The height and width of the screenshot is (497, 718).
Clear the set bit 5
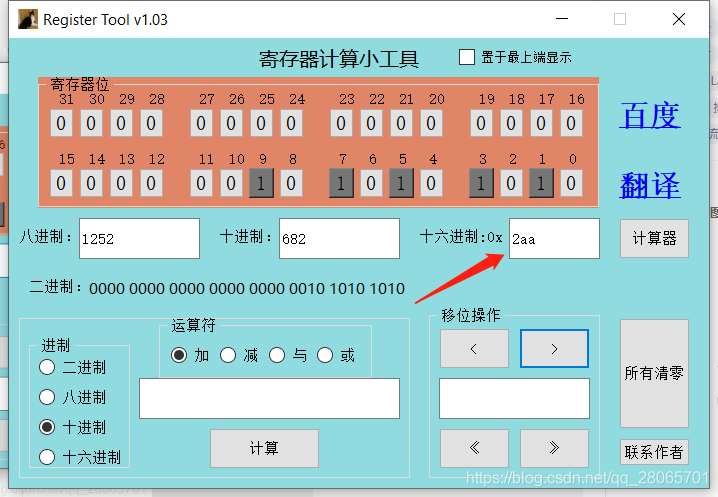tap(401, 183)
